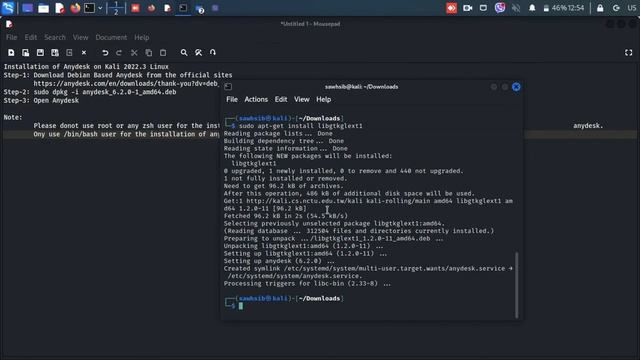Image resolution: width=640 pixels, height=360 pixels.
Task: Open the file manager from the panel
Action: [x=43, y=8]
